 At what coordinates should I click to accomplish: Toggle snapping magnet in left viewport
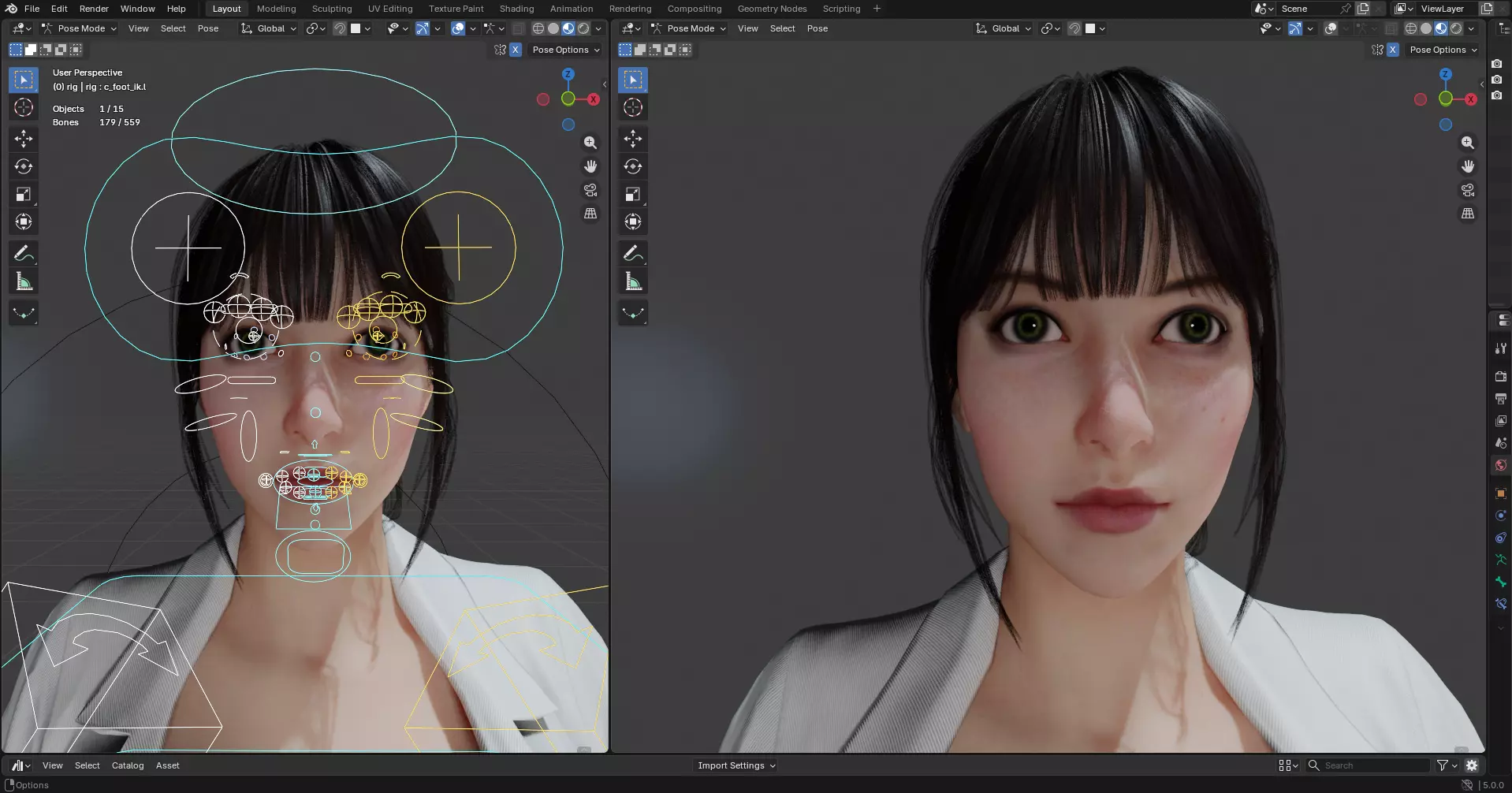340,28
